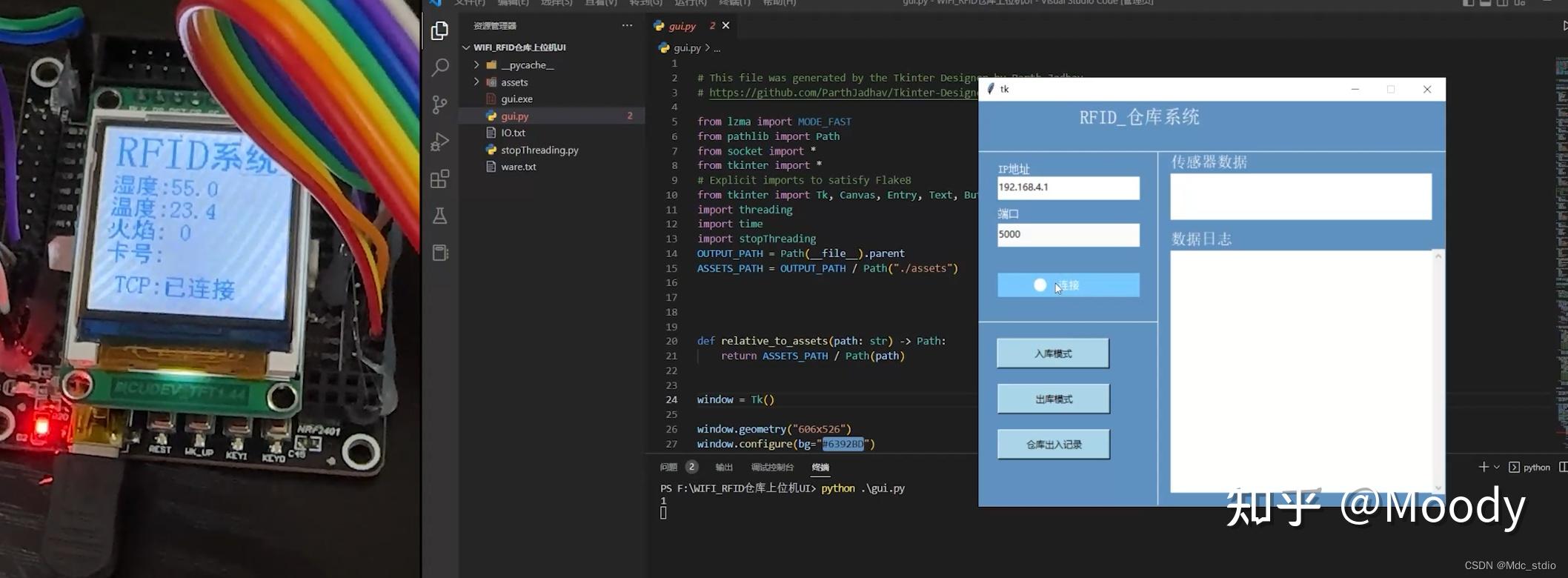
Task: Click the 数据日志 scrollbar down arrow
Action: click(1438, 488)
